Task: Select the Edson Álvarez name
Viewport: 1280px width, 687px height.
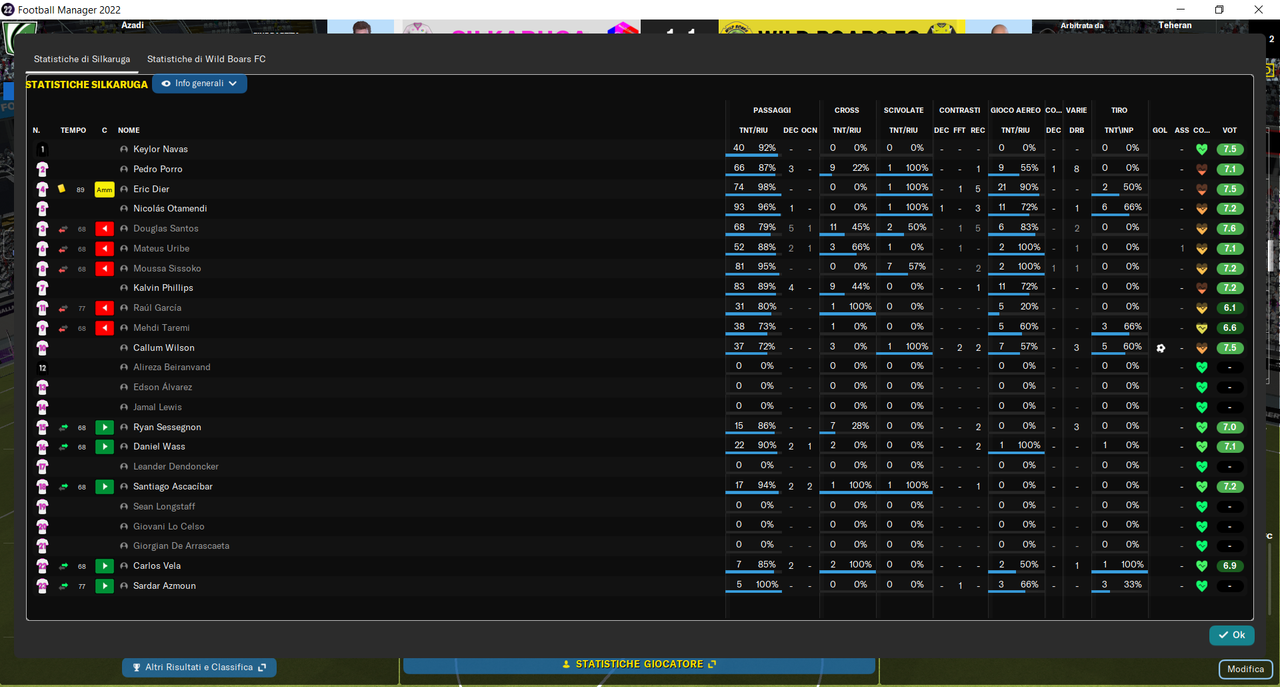Action: [163, 387]
